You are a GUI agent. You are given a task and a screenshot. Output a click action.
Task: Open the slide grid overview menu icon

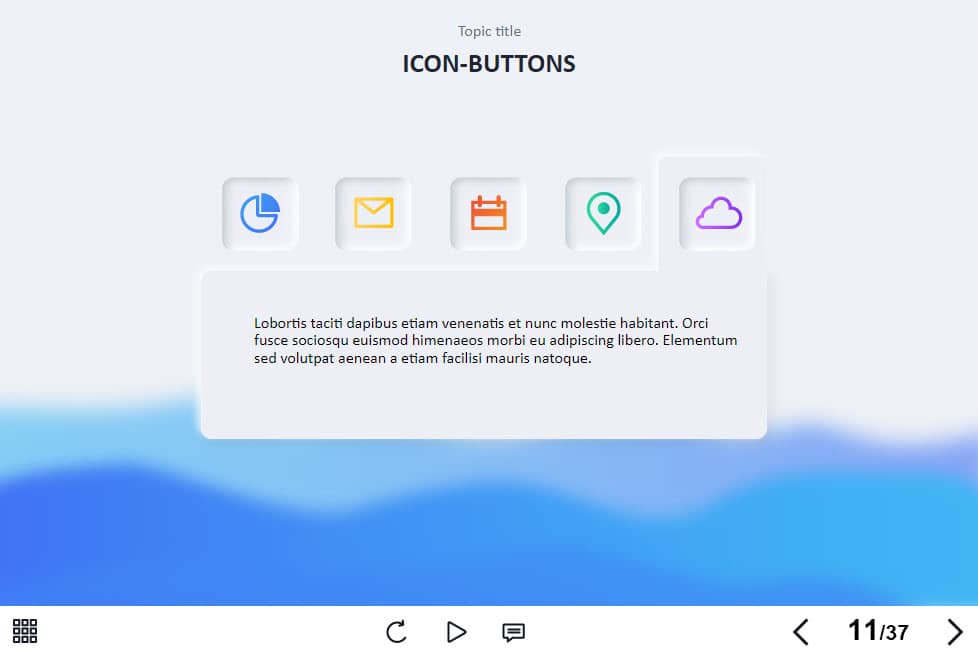click(25, 631)
